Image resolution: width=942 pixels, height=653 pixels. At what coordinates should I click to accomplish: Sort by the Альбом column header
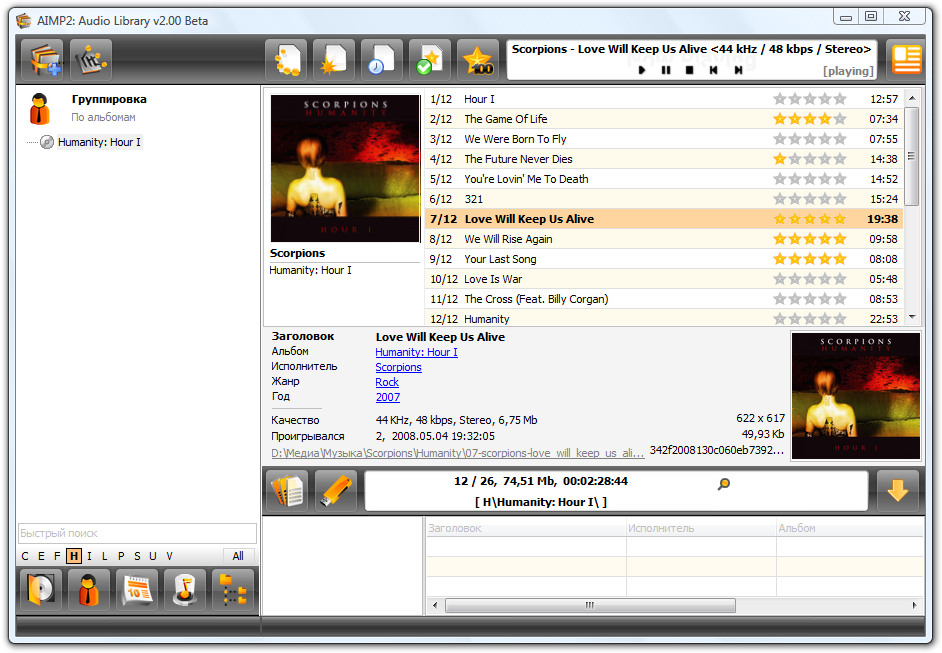coord(849,528)
